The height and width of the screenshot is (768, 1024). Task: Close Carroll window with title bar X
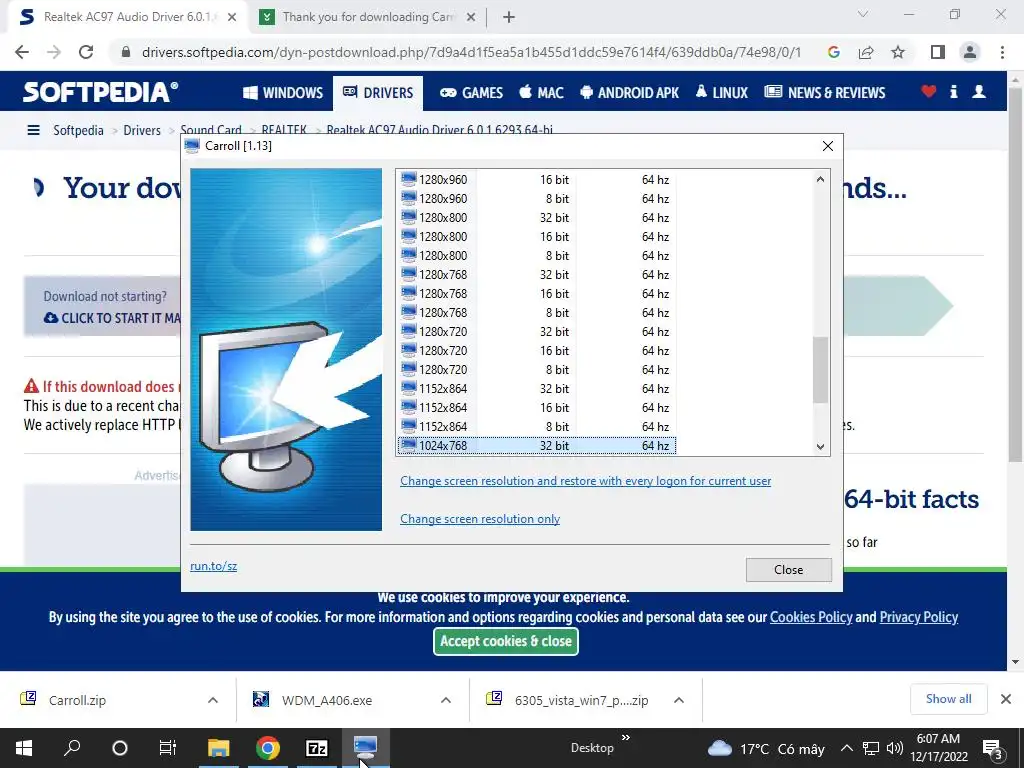point(827,146)
